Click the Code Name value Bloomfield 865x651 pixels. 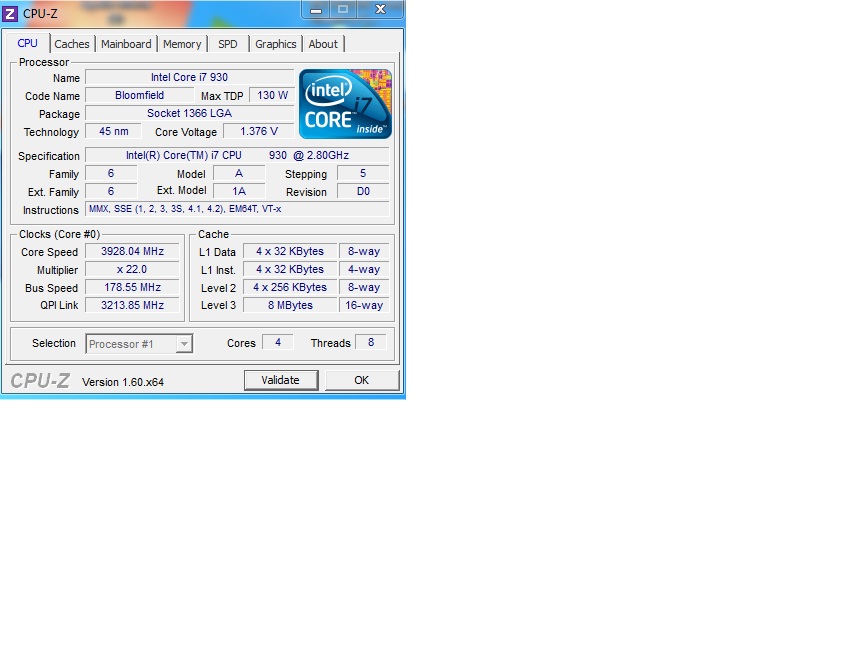click(x=140, y=95)
